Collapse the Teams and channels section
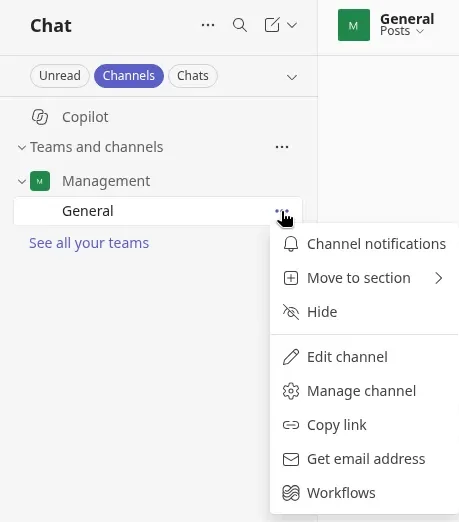This screenshot has width=459, height=522. [x=22, y=147]
